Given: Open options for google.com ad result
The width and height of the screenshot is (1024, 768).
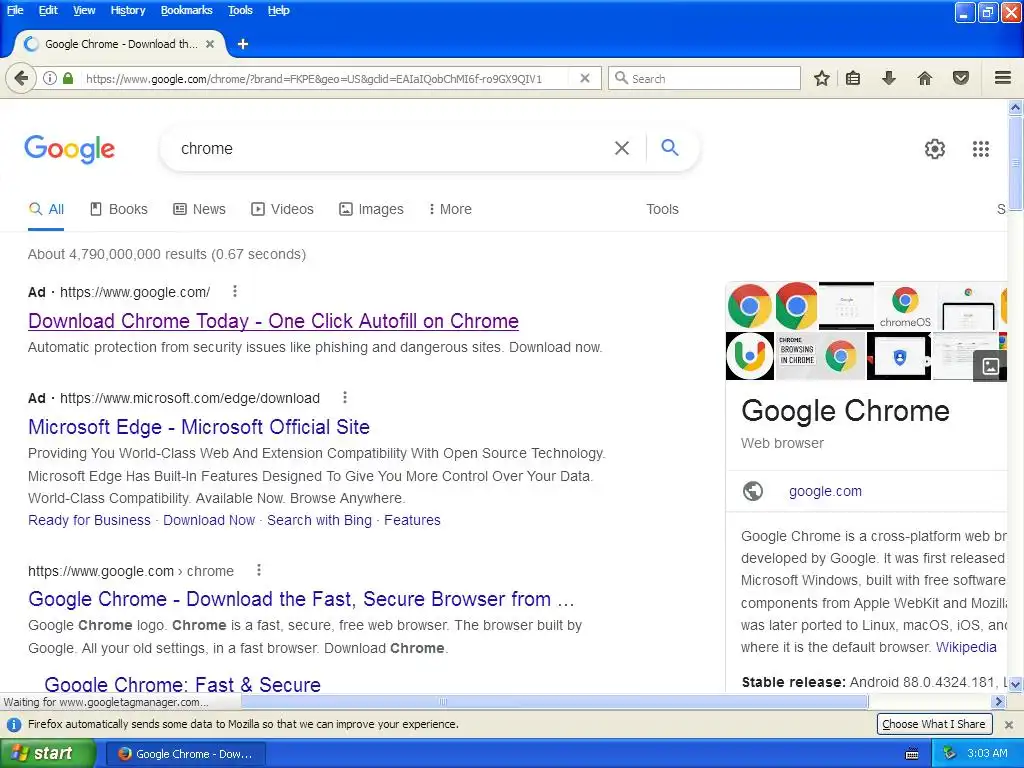Looking at the screenshot, I should (x=235, y=291).
